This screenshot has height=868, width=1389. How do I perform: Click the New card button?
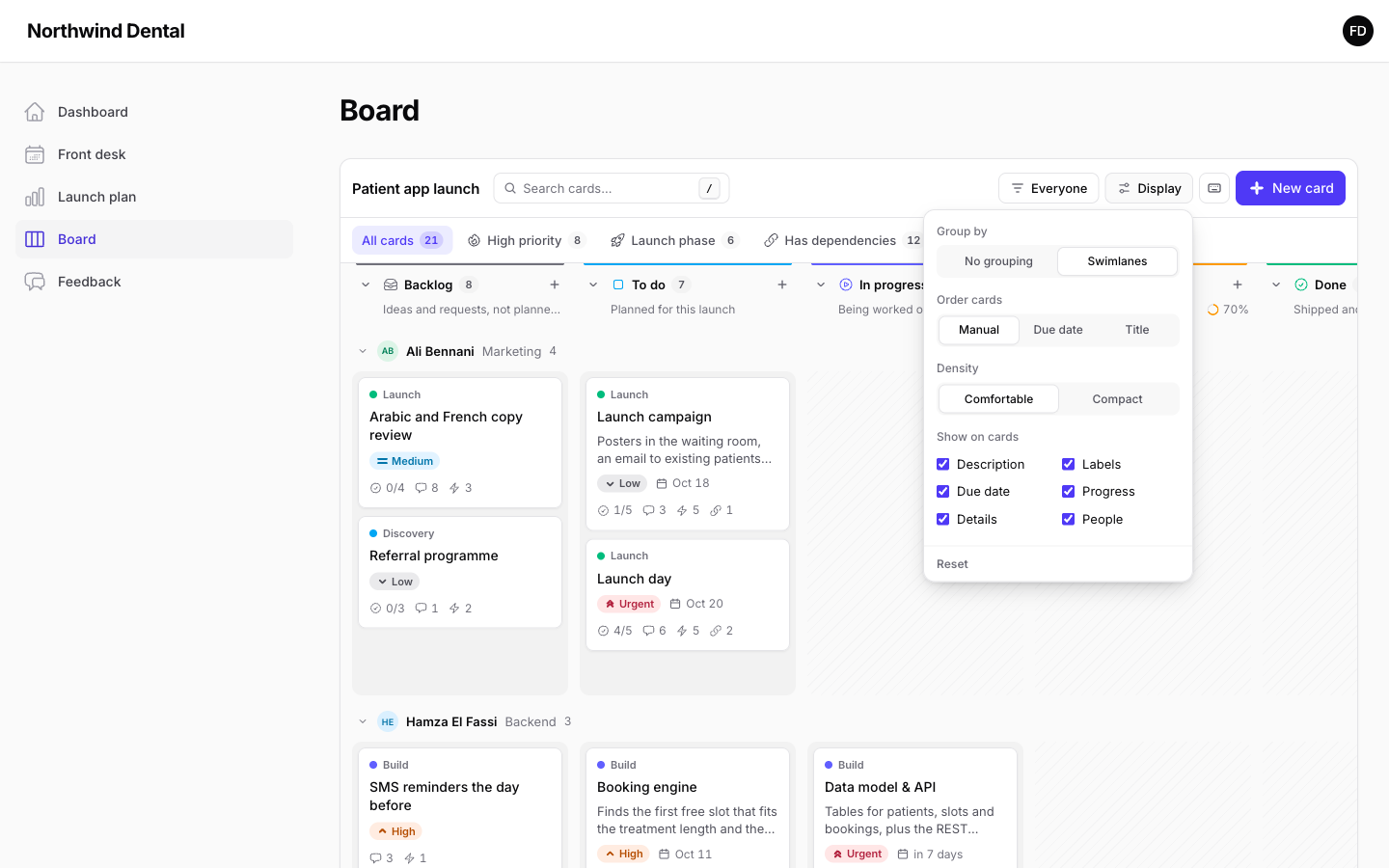(1291, 188)
